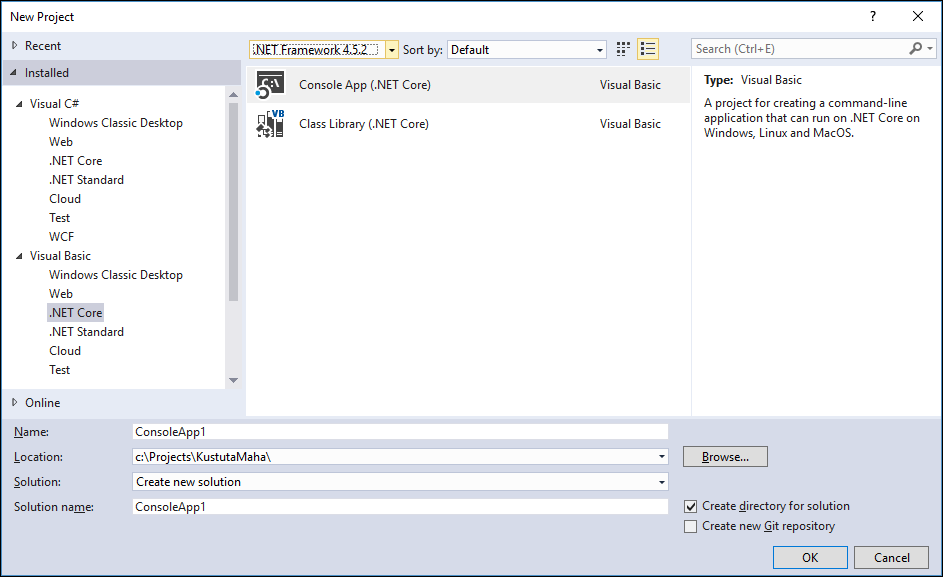The image size is (943, 577).
Task: Click tree scrollbar up arrow
Action: pos(233,94)
